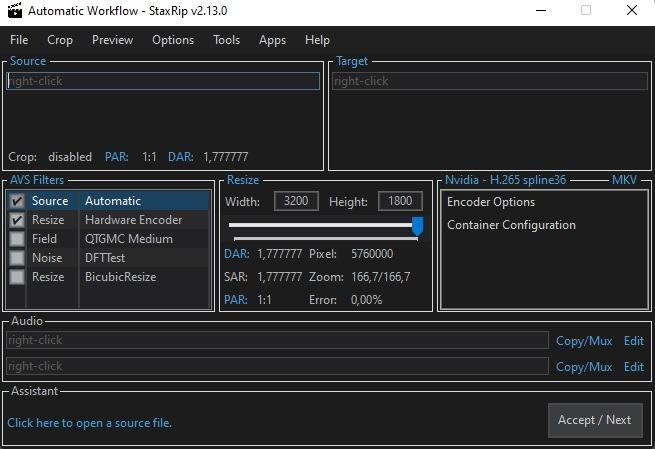Open the Help menu

(x=317, y=40)
